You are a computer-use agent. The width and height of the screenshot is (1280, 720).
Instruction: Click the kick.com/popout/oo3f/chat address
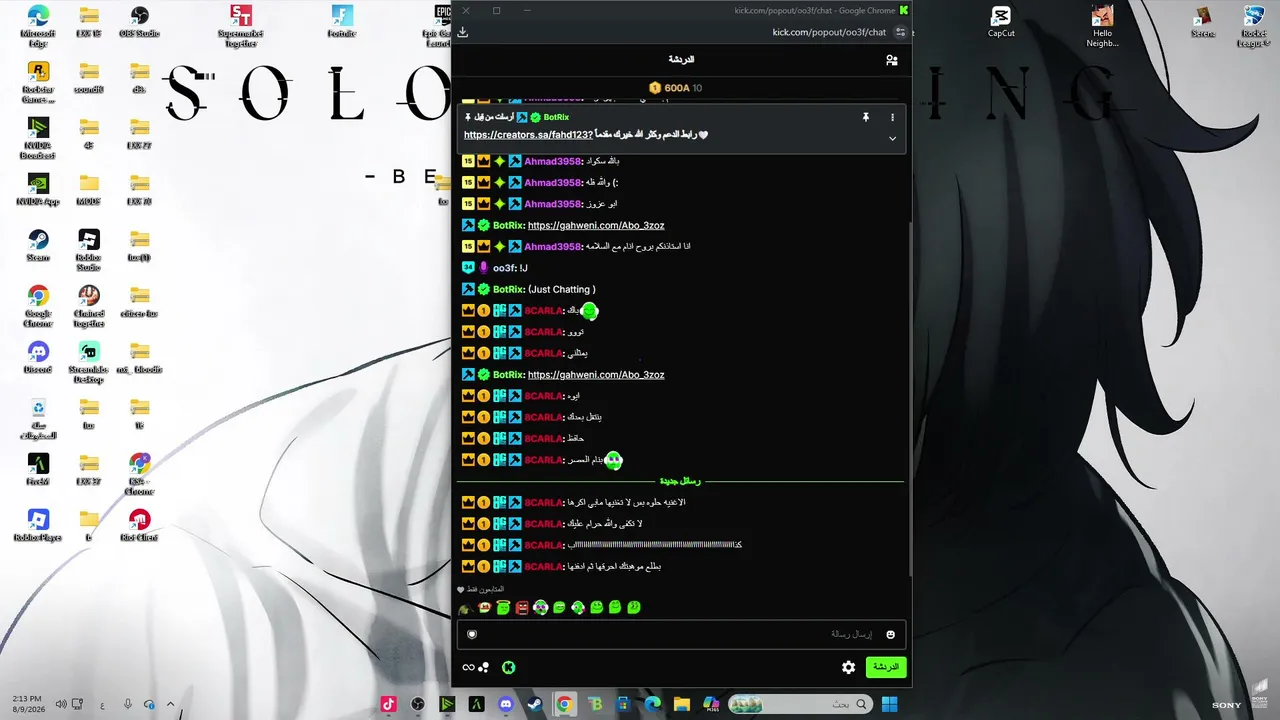[x=829, y=32]
